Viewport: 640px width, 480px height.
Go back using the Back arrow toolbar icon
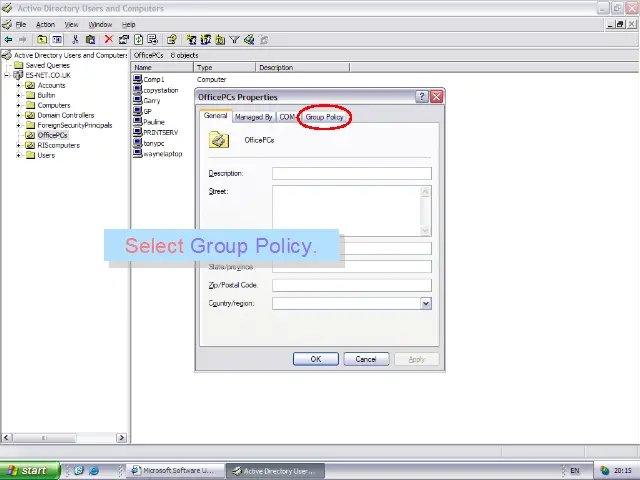click(x=8, y=40)
